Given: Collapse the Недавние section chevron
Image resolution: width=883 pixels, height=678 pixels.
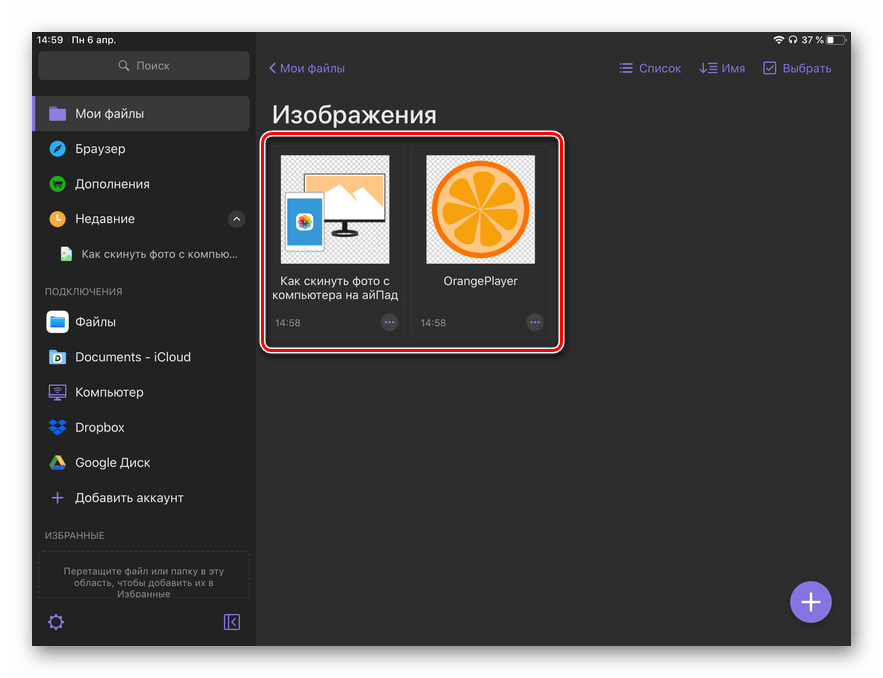Looking at the screenshot, I should click(x=236, y=219).
